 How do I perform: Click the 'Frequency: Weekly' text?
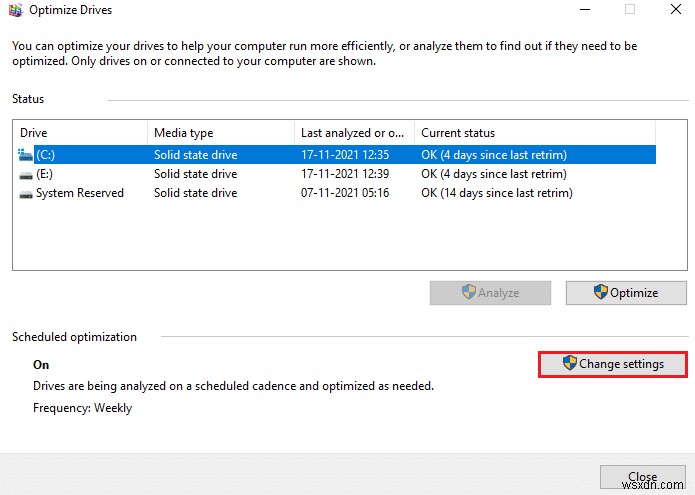point(82,408)
